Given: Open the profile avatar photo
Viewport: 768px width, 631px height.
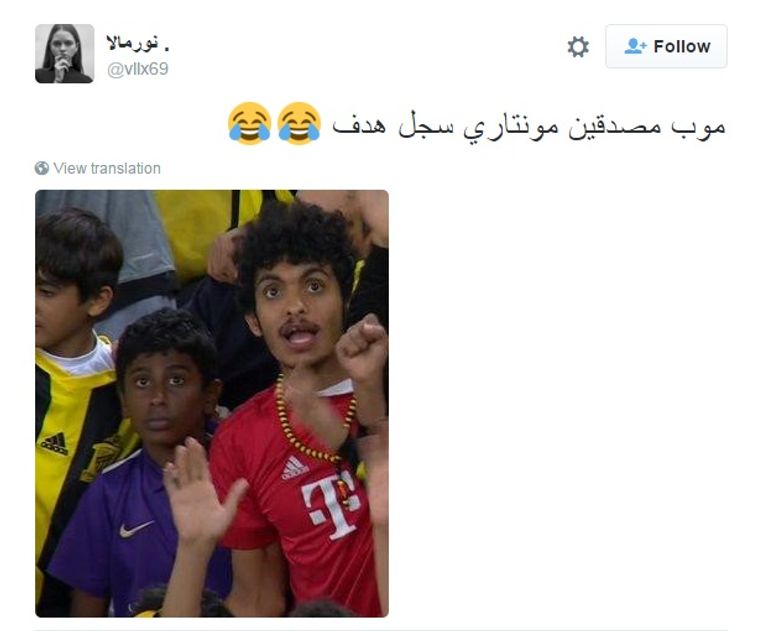Looking at the screenshot, I should (x=65, y=53).
